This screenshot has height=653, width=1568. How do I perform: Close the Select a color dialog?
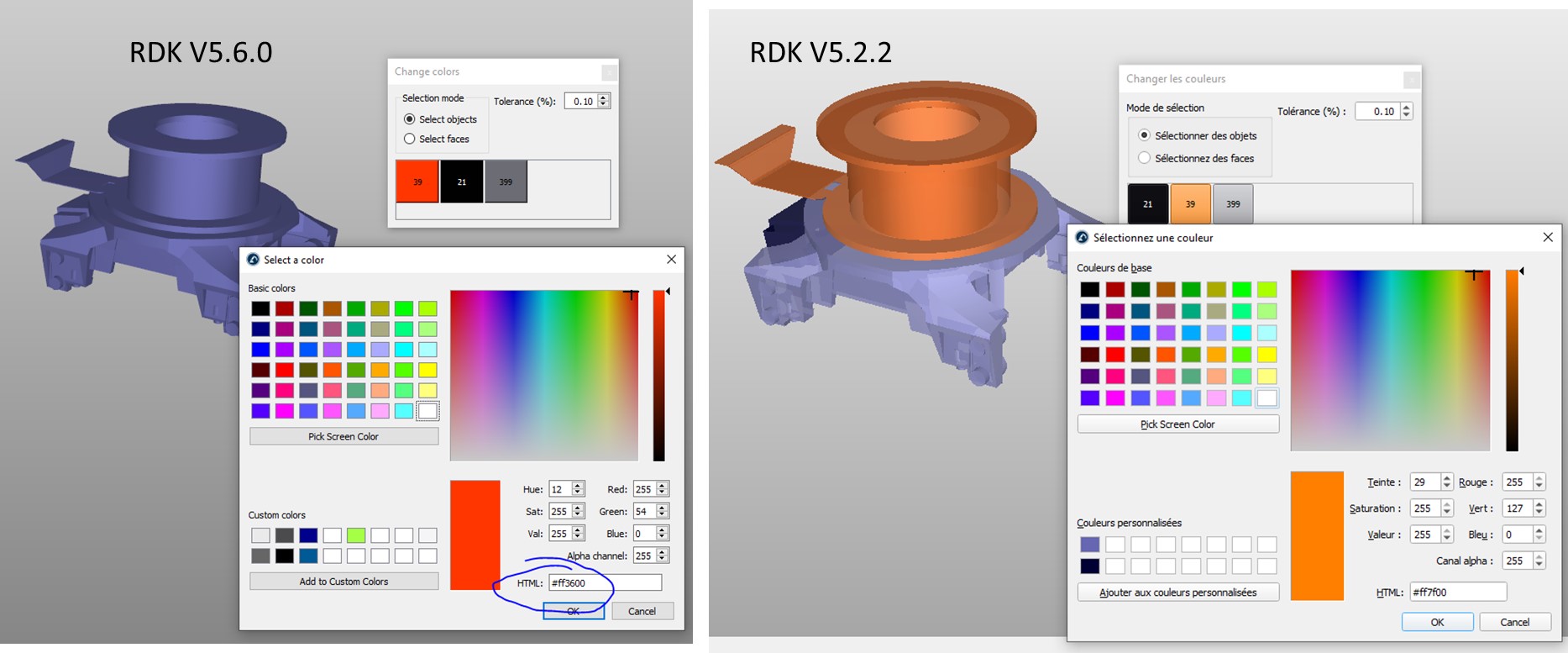click(x=671, y=260)
